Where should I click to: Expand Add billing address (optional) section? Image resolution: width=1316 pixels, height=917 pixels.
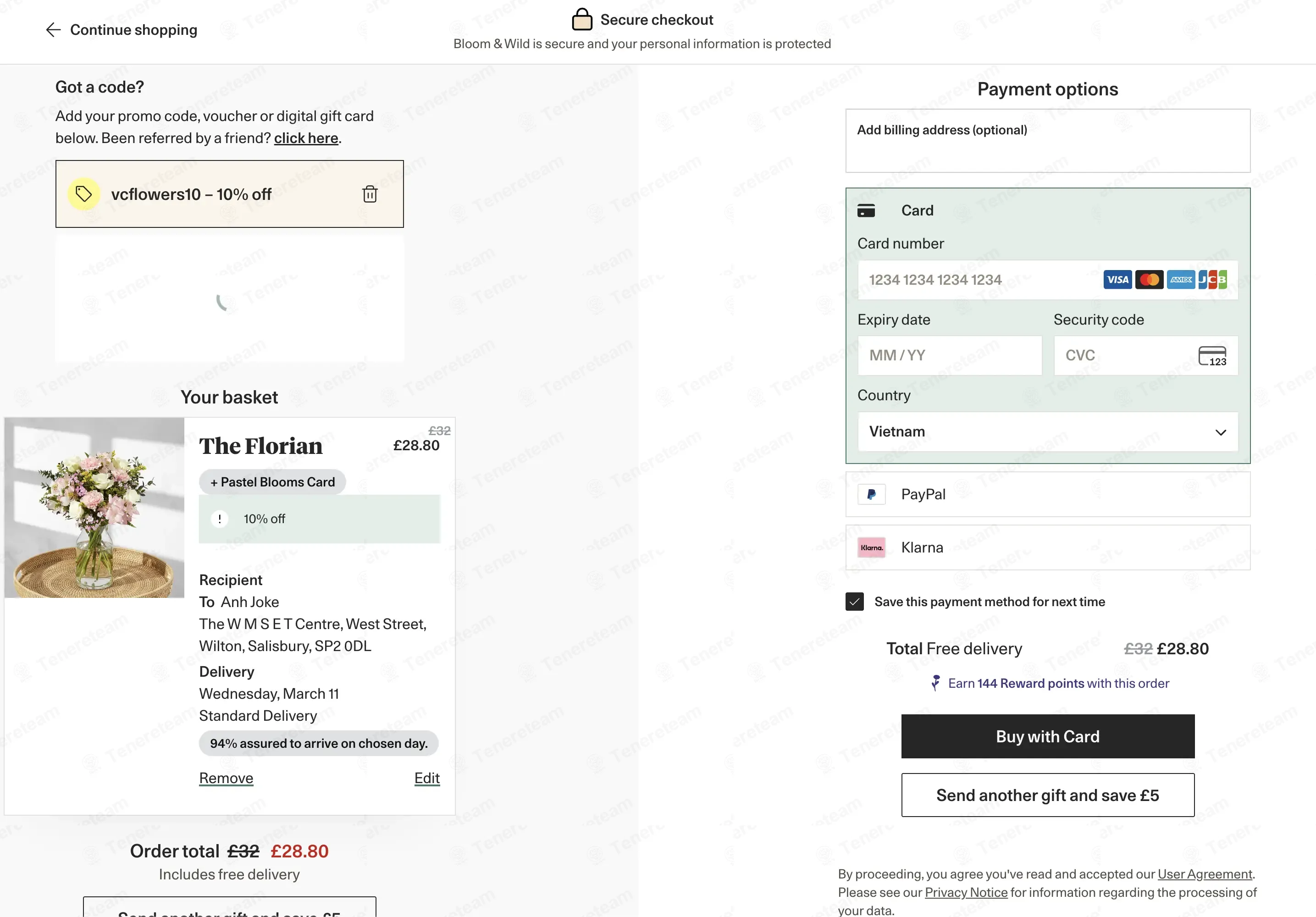coord(1047,141)
